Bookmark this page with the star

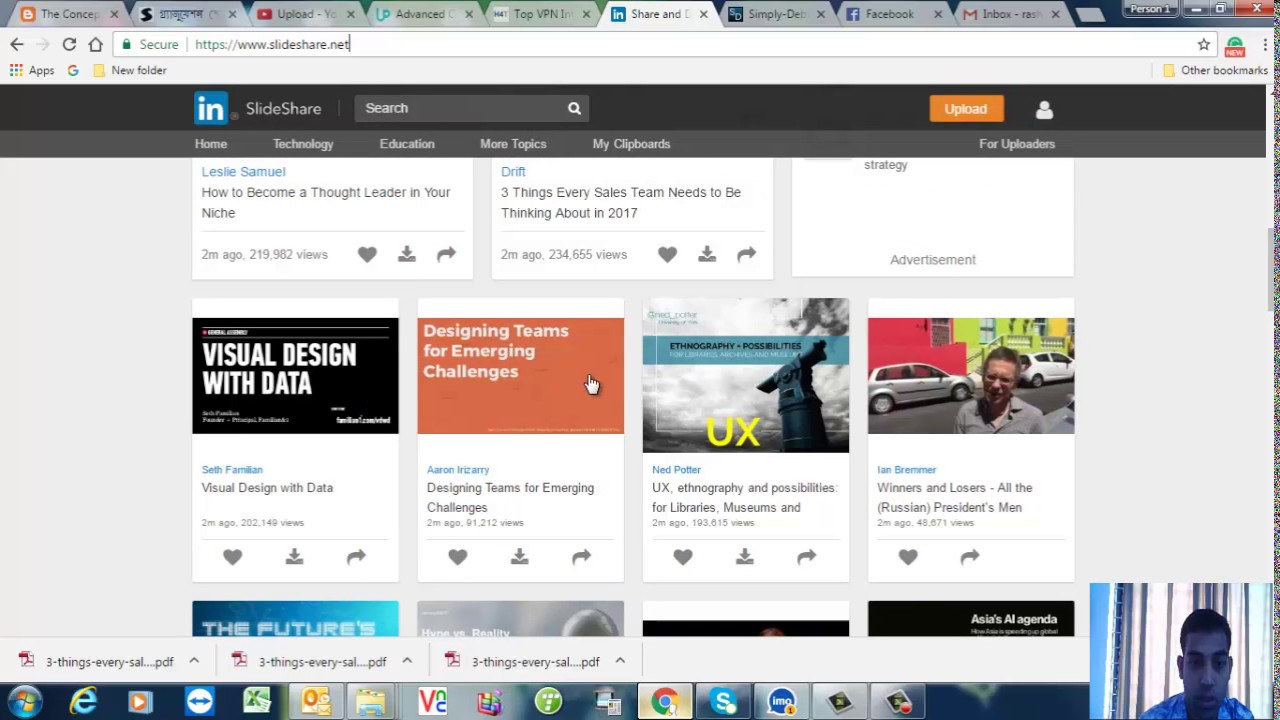click(x=1204, y=44)
